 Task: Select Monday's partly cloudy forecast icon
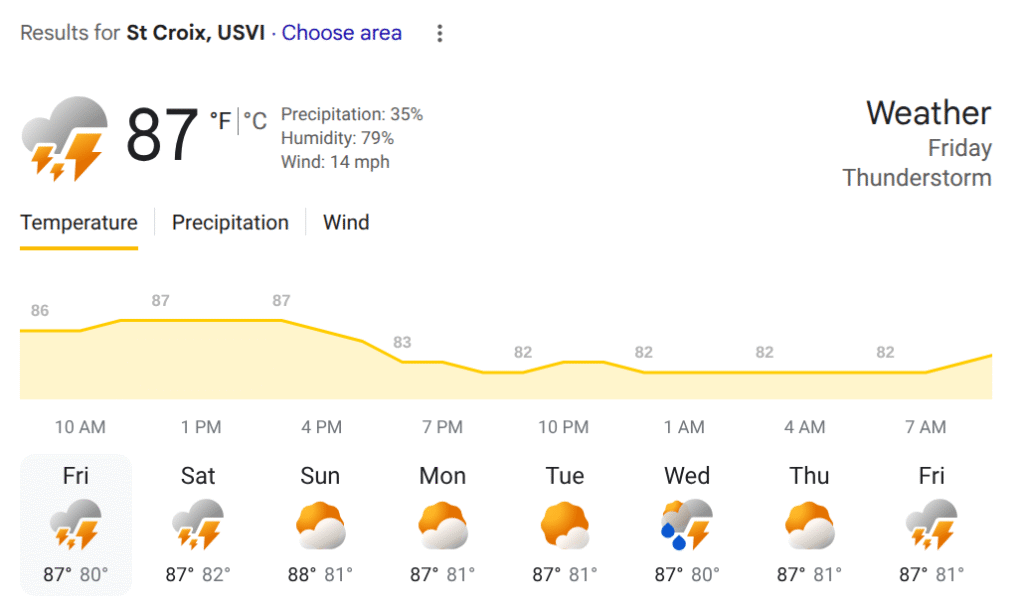coord(443,525)
